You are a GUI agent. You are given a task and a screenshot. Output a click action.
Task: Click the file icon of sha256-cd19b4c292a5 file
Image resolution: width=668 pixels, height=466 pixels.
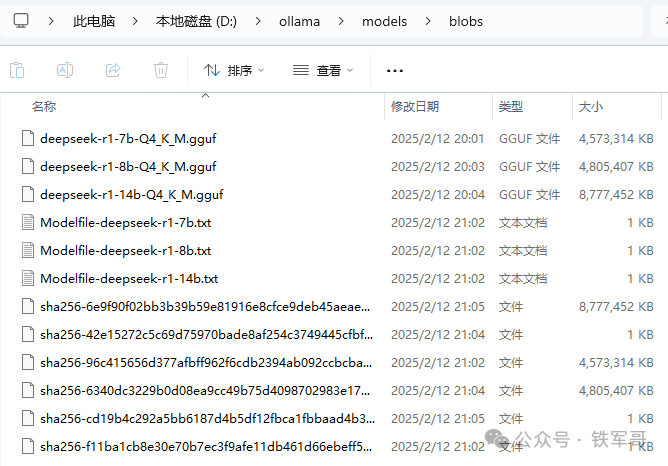click(x=28, y=419)
